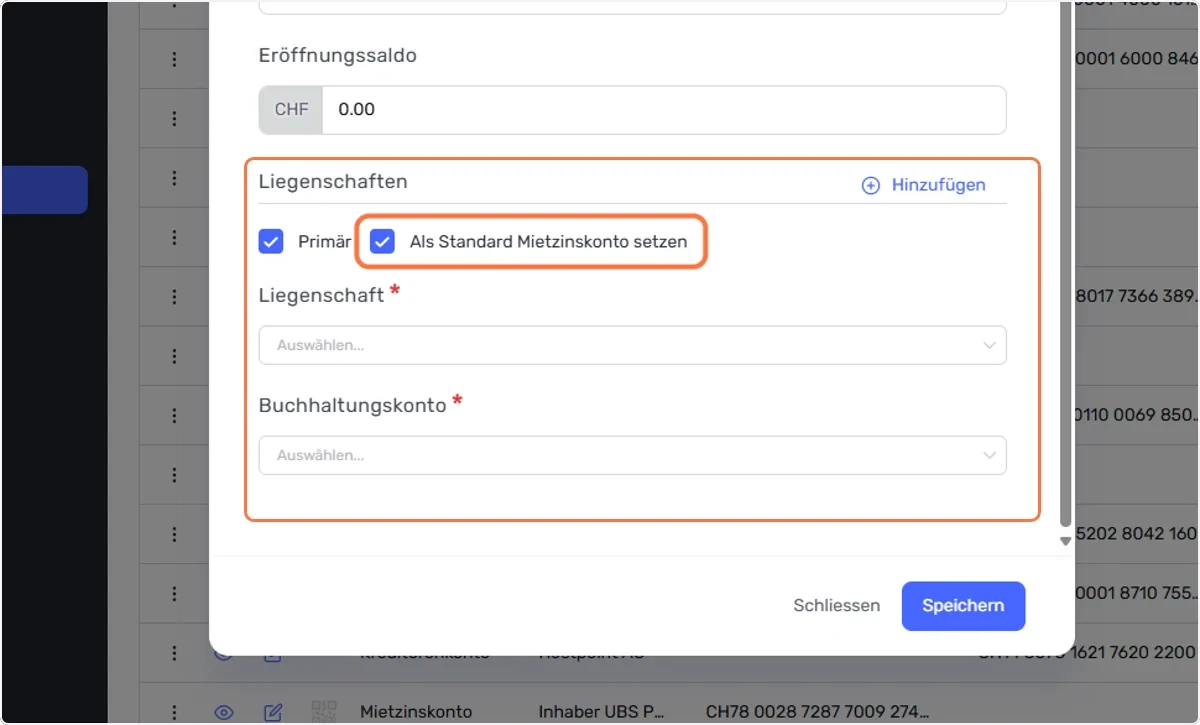Click the Liegenschaften section heading
The width and height of the screenshot is (1200, 725).
click(333, 181)
